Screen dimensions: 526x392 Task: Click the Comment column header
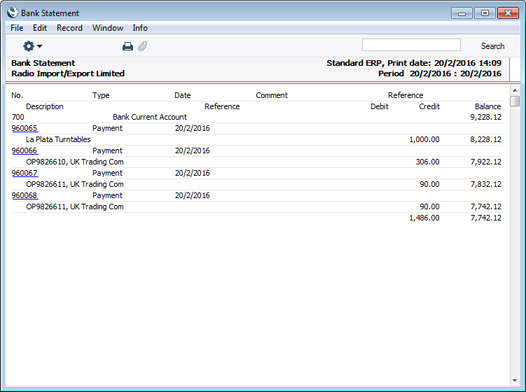(272, 95)
